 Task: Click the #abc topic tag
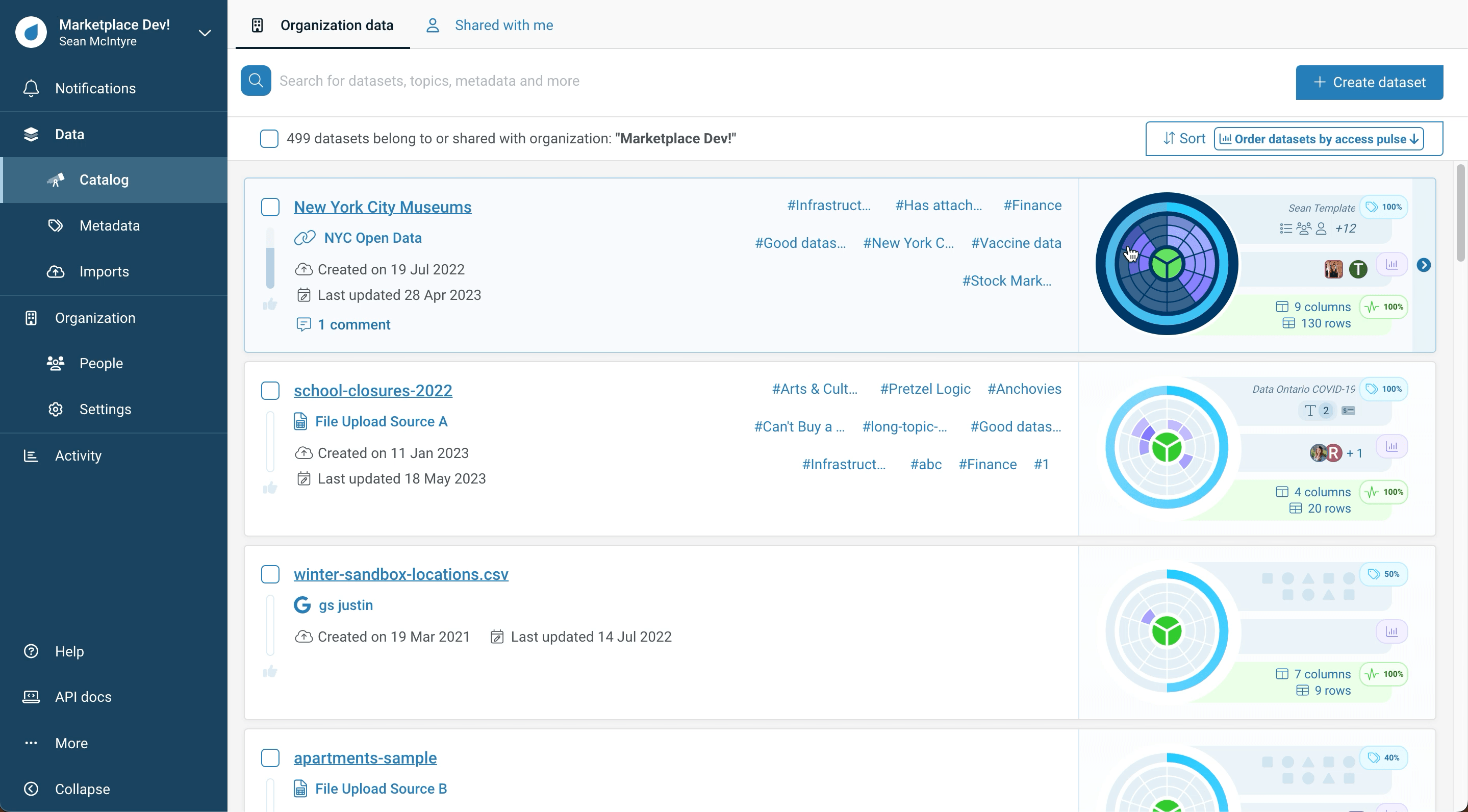[x=925, y=465]
